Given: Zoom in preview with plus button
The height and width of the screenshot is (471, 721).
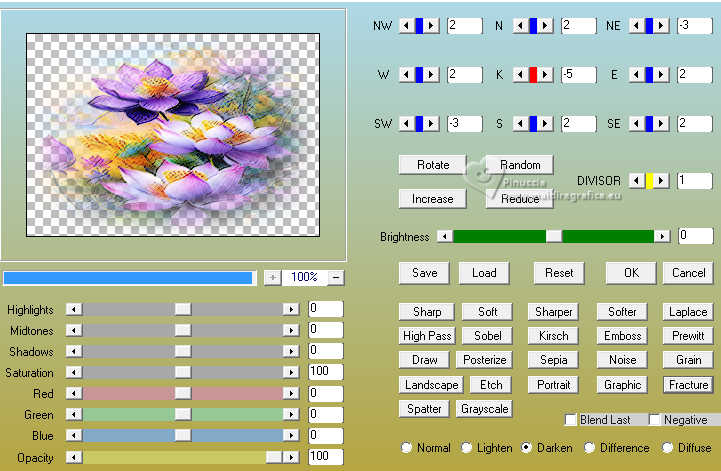Looking at the screenshot, I should tap(273, 277).
